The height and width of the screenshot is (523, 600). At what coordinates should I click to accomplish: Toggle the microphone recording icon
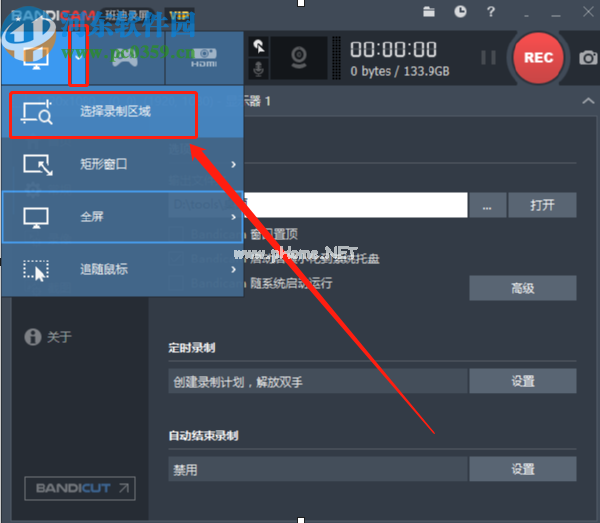pos(259,69)
